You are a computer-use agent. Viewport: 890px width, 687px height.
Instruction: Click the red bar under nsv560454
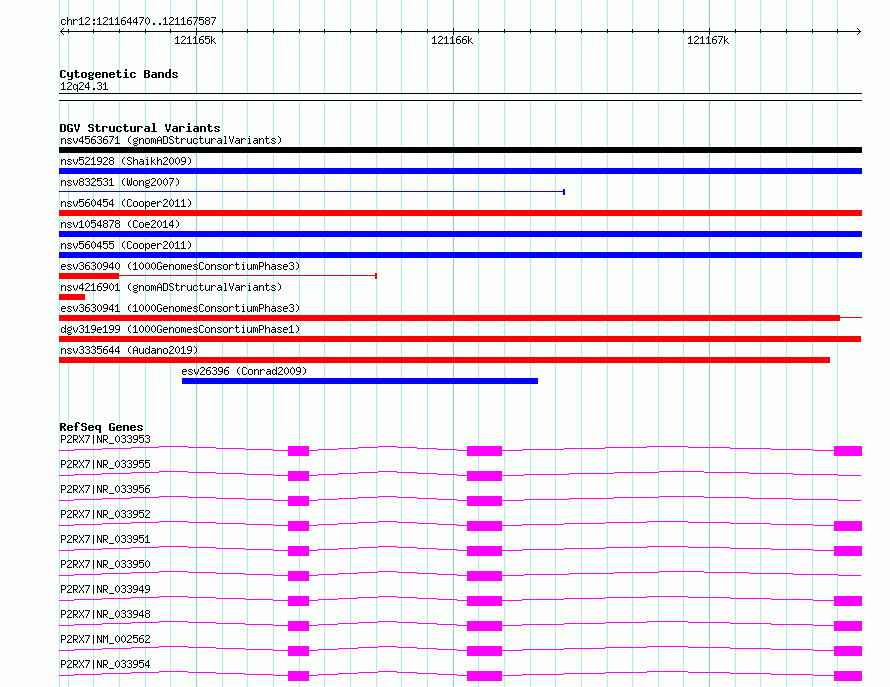[x=460, y=213]
